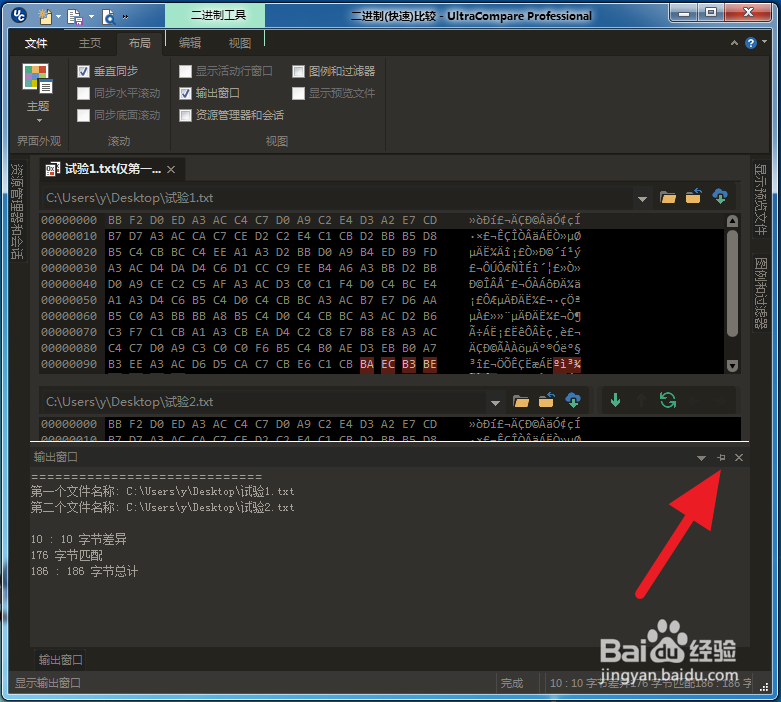Image resolution: width=781 pixels, height=702 pixels.
Task: Click the print preview icon in quick access toolbar
Action: [x=109, y=16]
